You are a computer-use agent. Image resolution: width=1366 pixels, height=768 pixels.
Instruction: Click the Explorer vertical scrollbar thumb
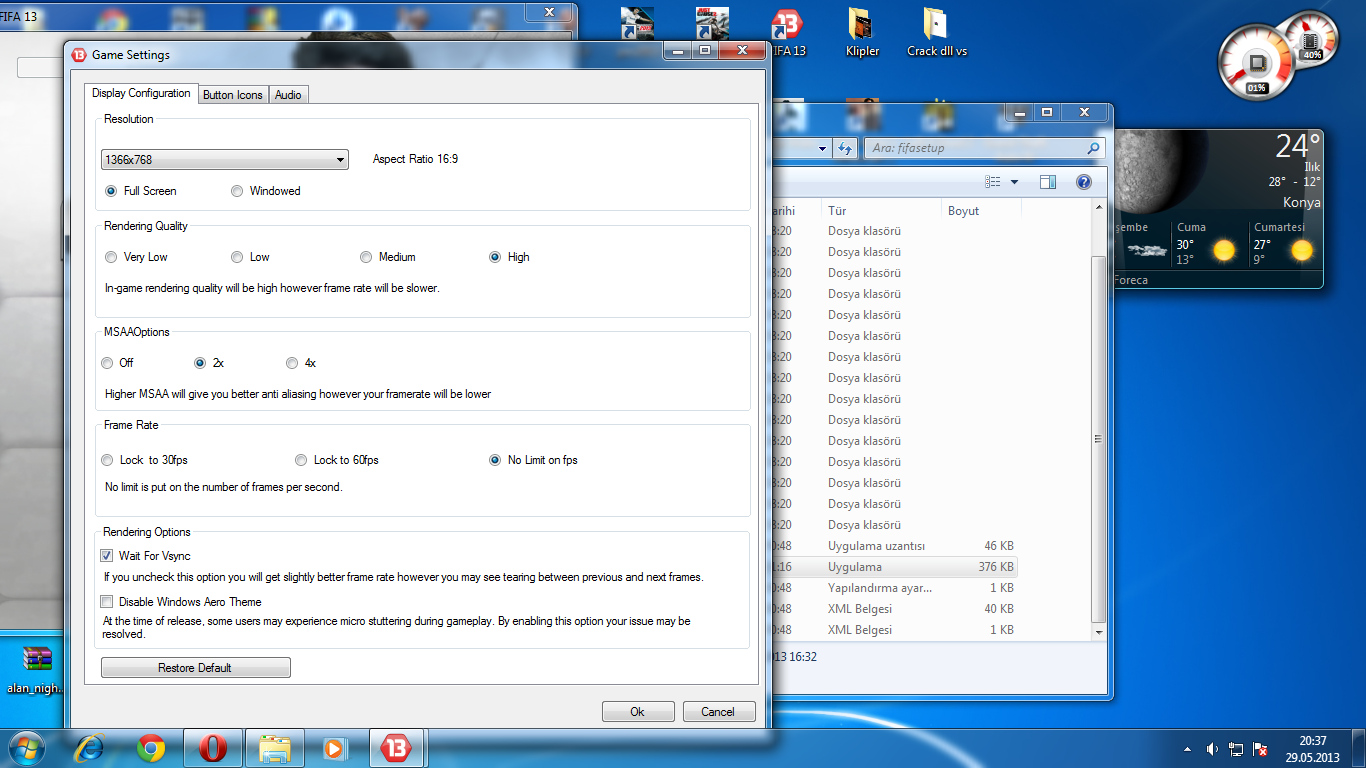pyautogui.click(x=1099, y=440)
